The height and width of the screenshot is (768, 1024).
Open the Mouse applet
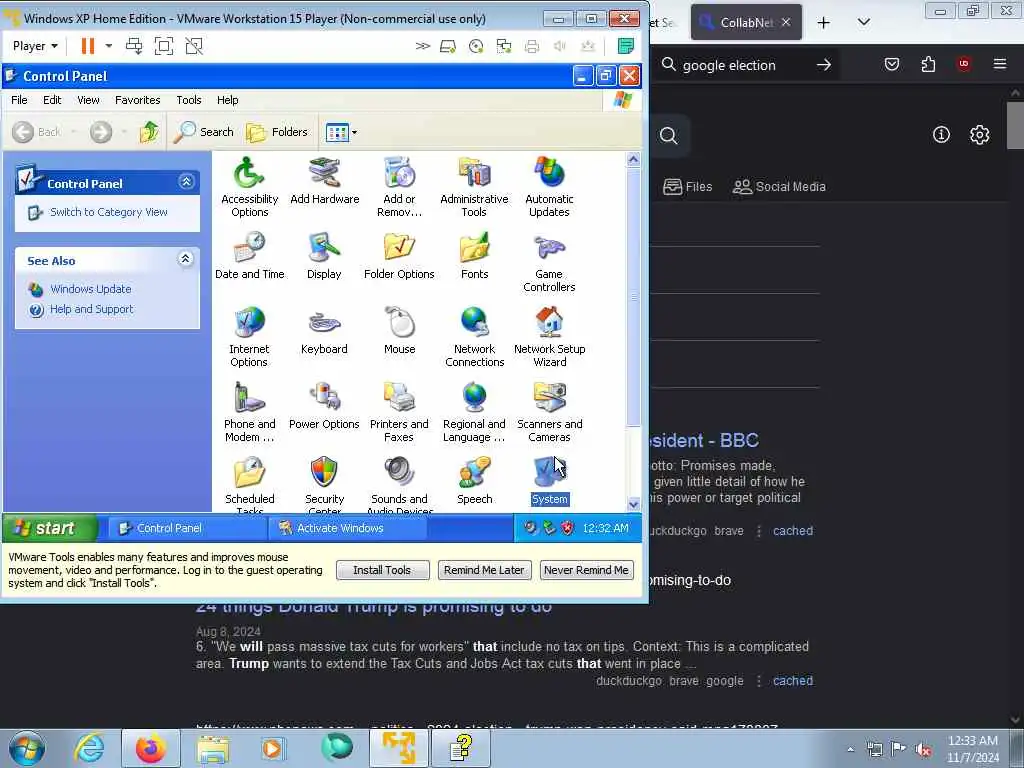(x=399, y=331)
